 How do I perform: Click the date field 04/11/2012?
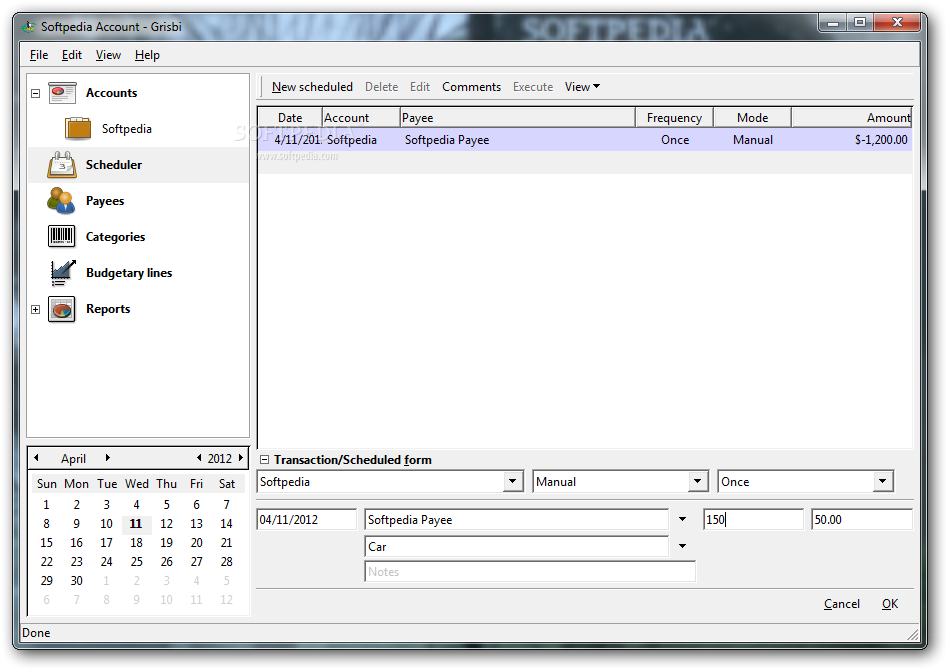click(x=307, y=519)
